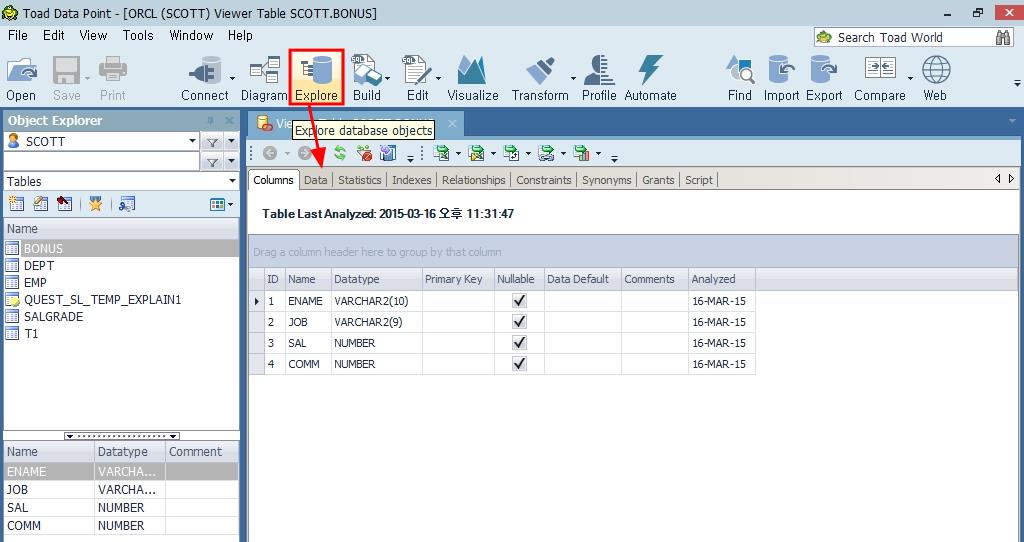This screenshot has width=1024, height=542.
Task: Open the Profile tool
Action: coord(598,78)
